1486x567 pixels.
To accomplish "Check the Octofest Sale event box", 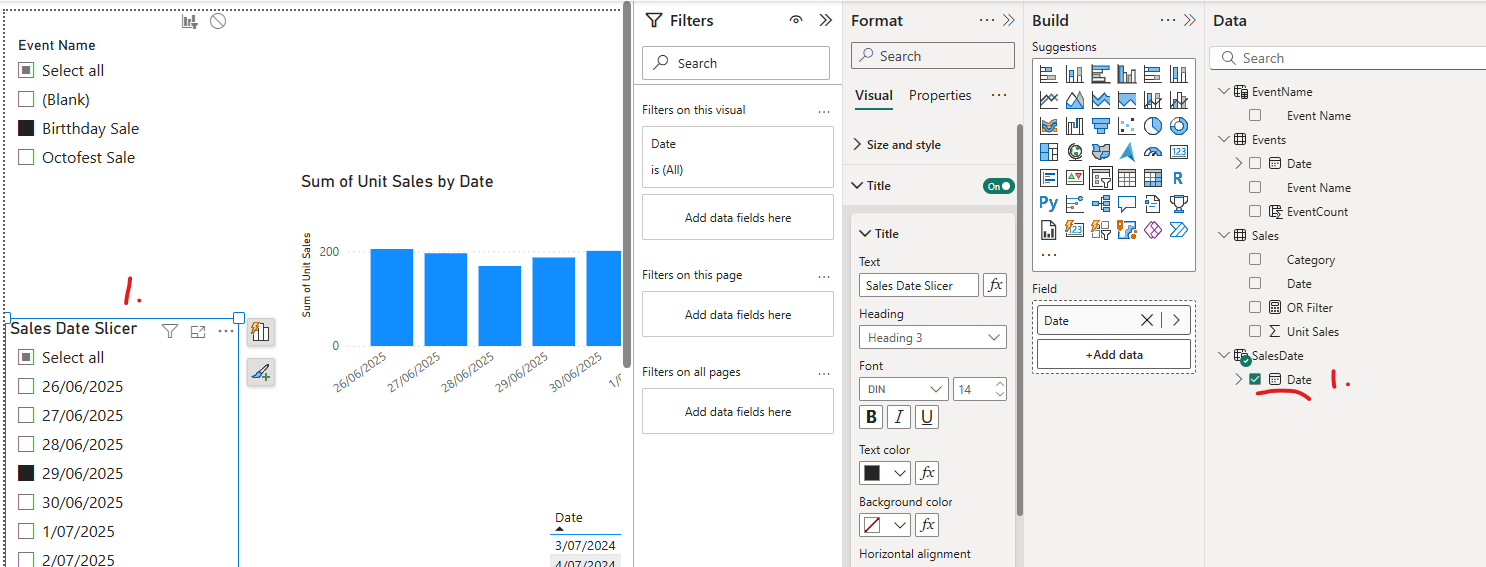I will pos(26,157).
